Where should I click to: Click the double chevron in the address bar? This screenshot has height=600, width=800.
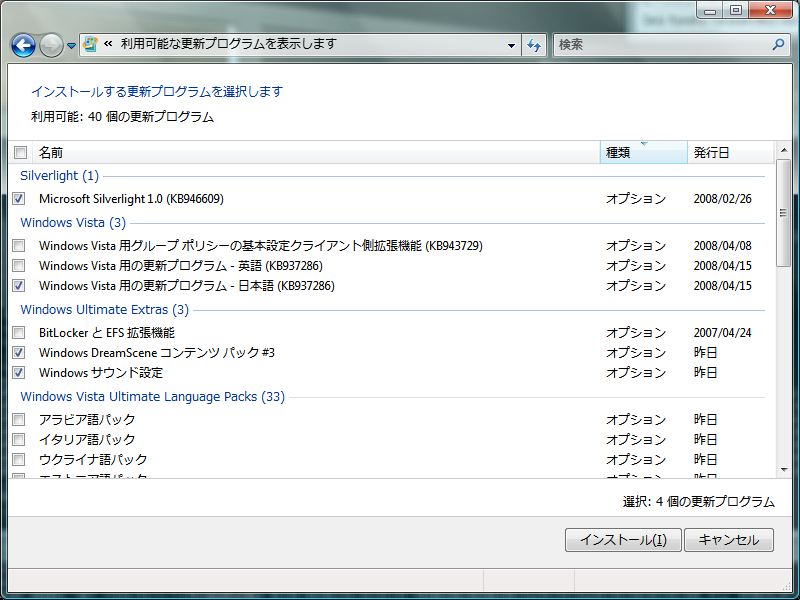click(x=108, y=44)
